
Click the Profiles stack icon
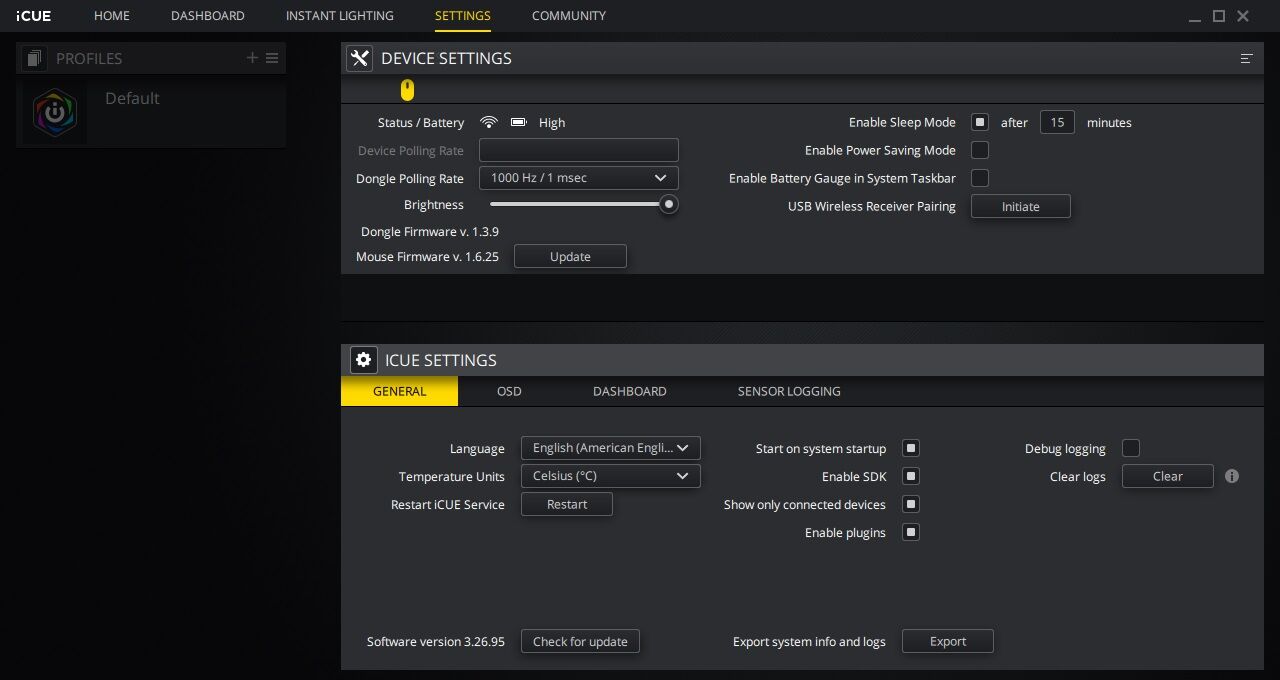point(34,58)
